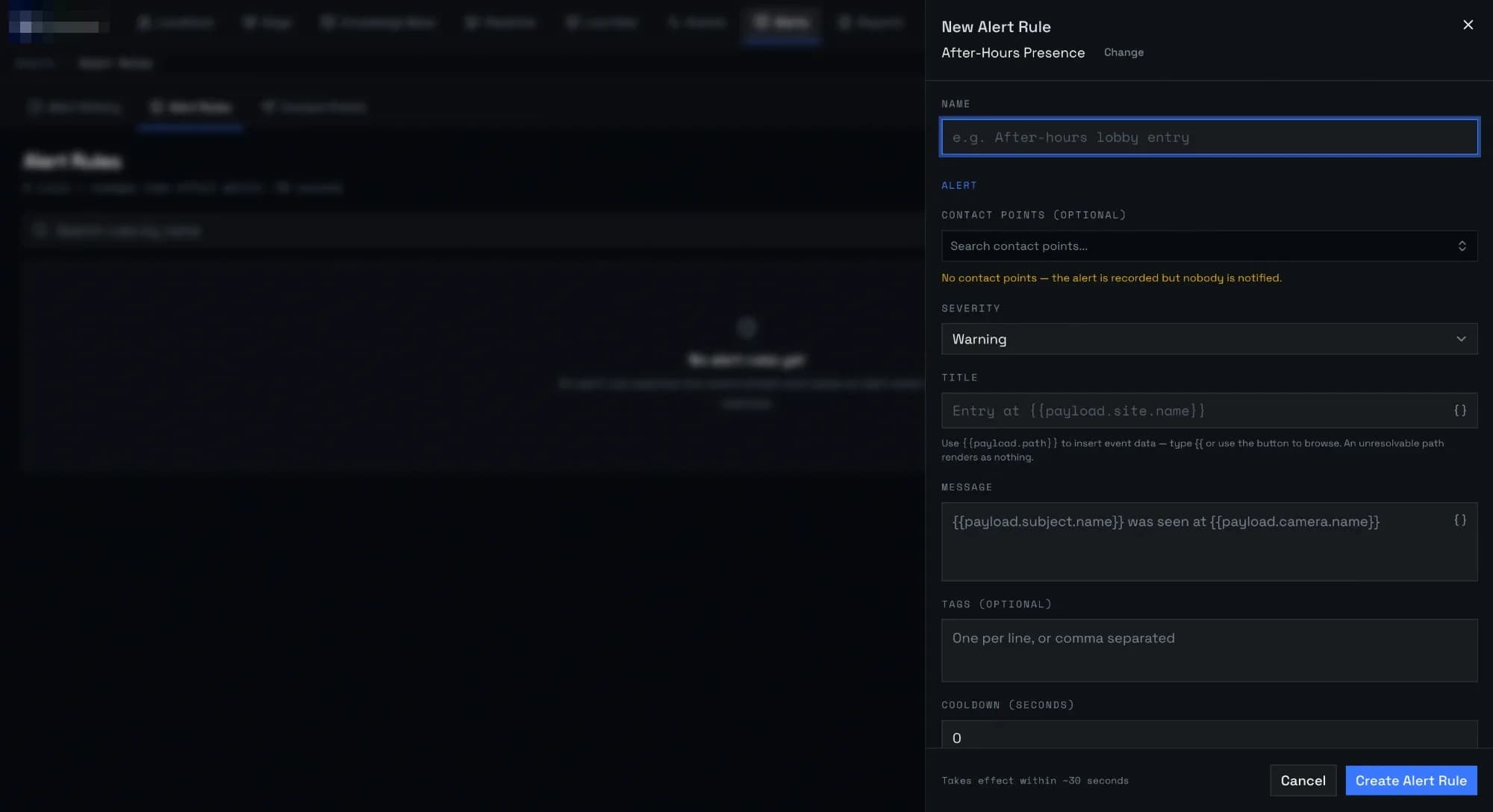Expand the Severity dropdown set to Warning
Viewport: 1493px width, 812px height.
tap(1209, 339)
